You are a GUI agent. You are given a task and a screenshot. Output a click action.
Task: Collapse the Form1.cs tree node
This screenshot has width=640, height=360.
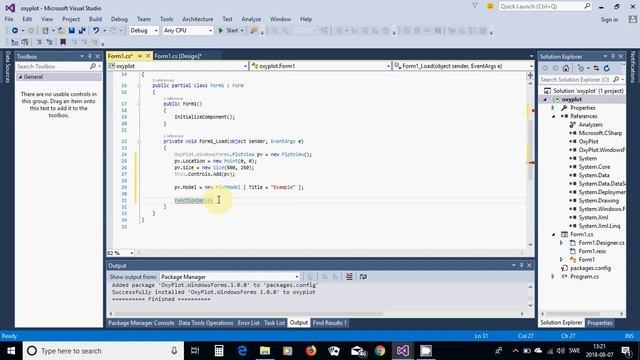[x=553, y=234]
